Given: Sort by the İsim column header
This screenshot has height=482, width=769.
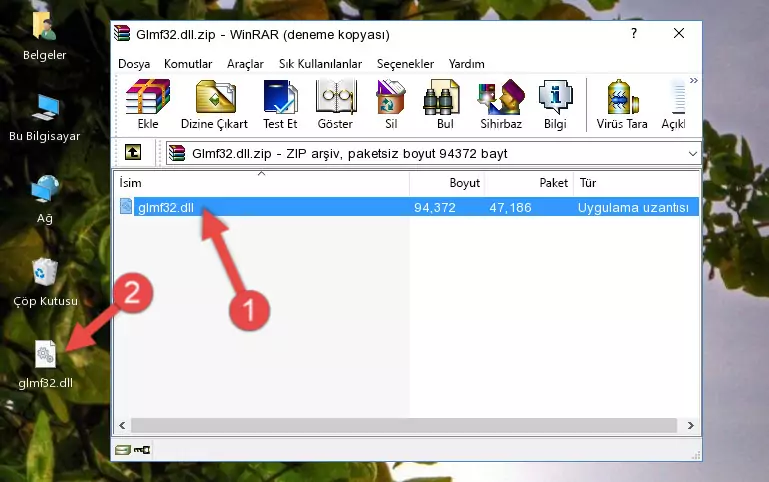Looking at the screenshot, I should pyautogui.click(x=262, y=182).
